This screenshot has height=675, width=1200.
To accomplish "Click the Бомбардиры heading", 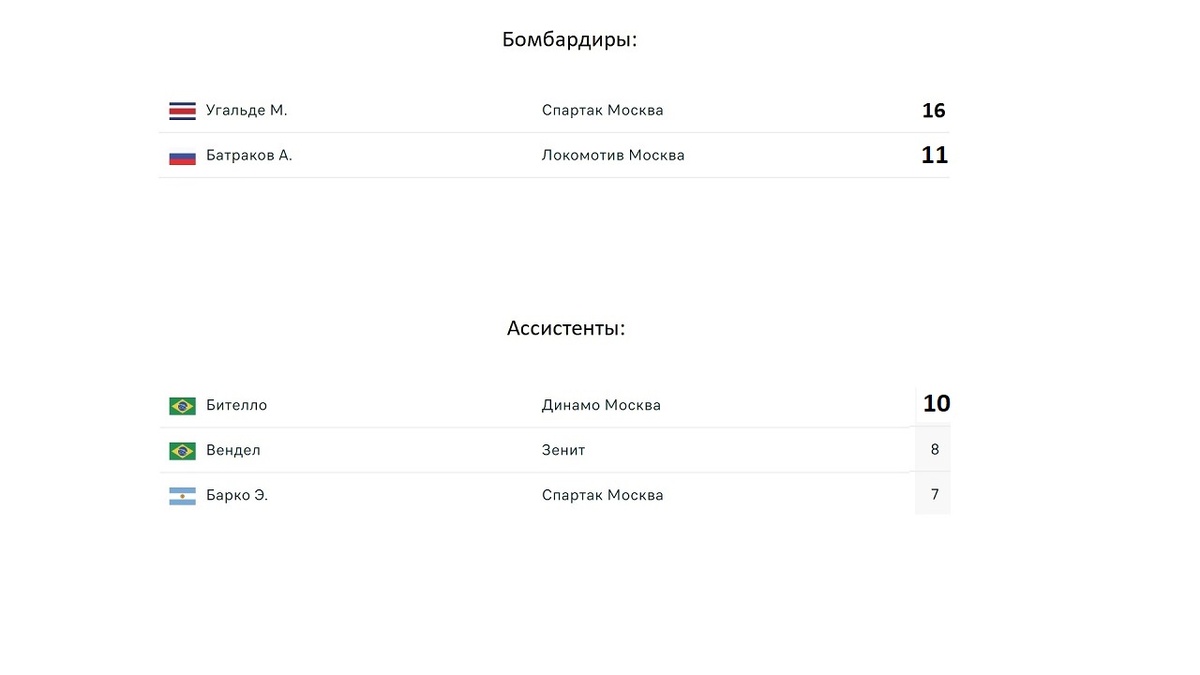I will (569, 41).
